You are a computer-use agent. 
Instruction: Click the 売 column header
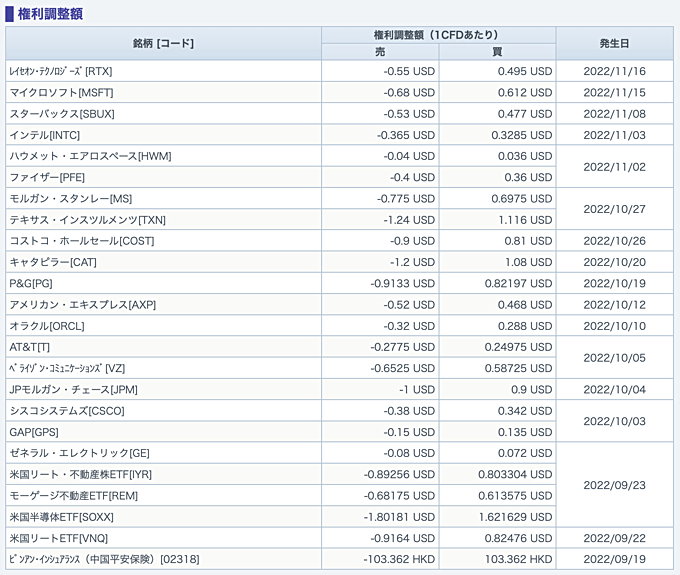[x=380, y=52]
